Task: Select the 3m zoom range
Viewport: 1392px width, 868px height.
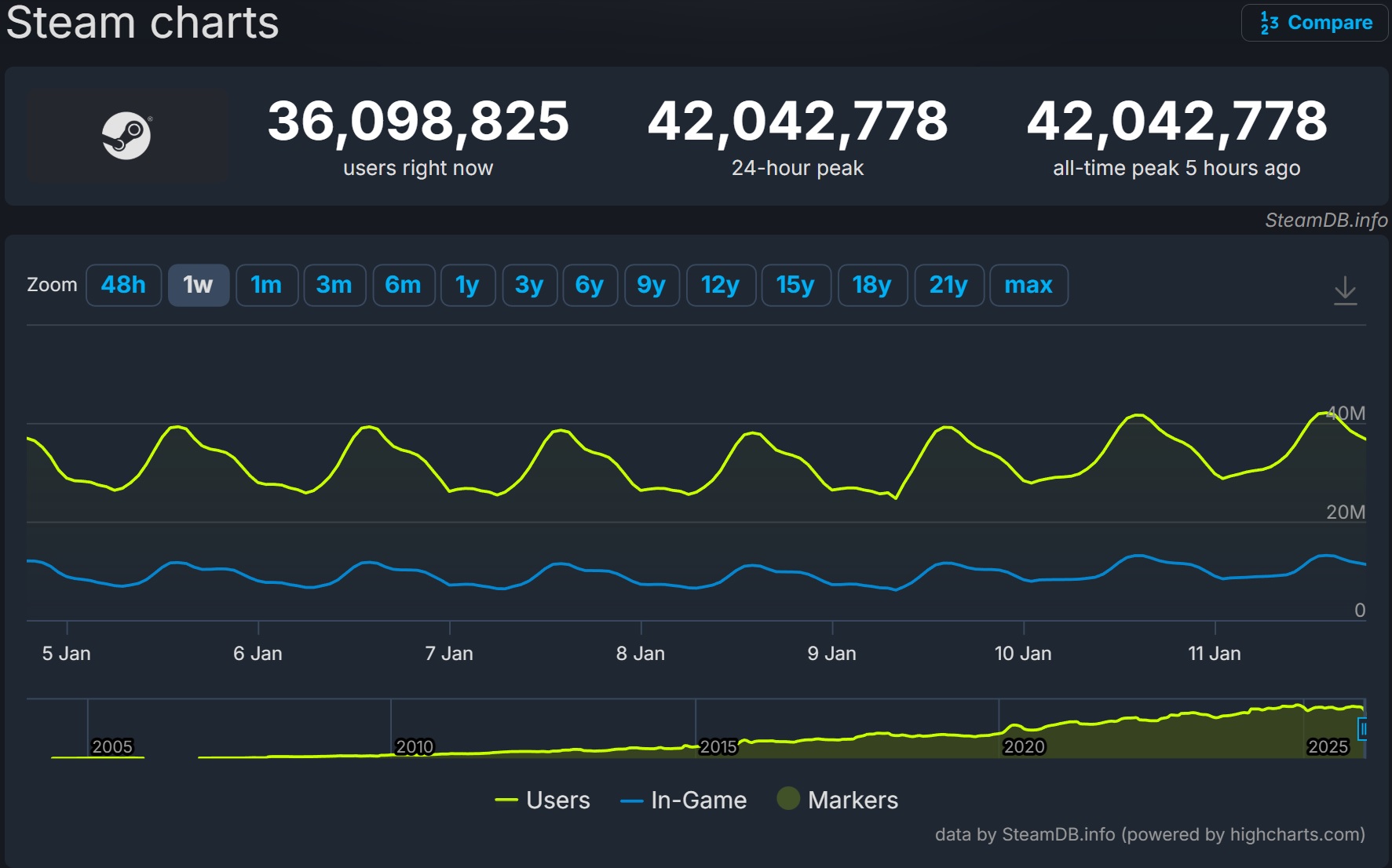Action: (x=334, y=285)
